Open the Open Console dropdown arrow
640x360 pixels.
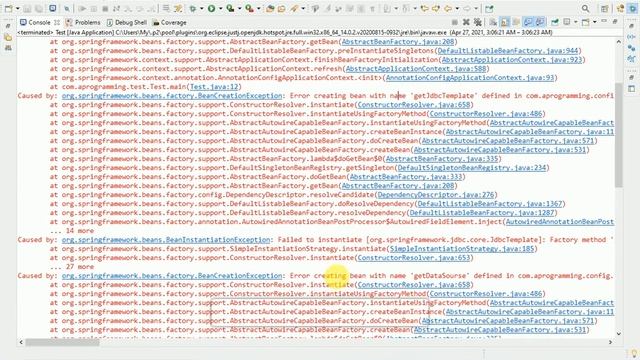[595, 22]
